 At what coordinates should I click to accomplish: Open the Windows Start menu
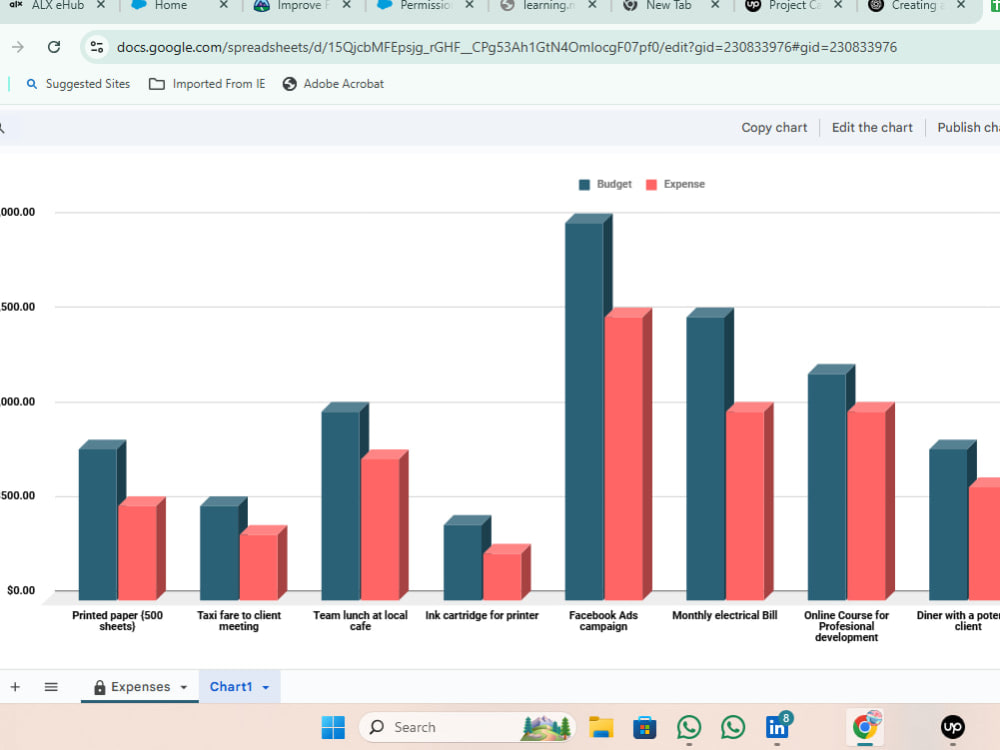point(333,727)
